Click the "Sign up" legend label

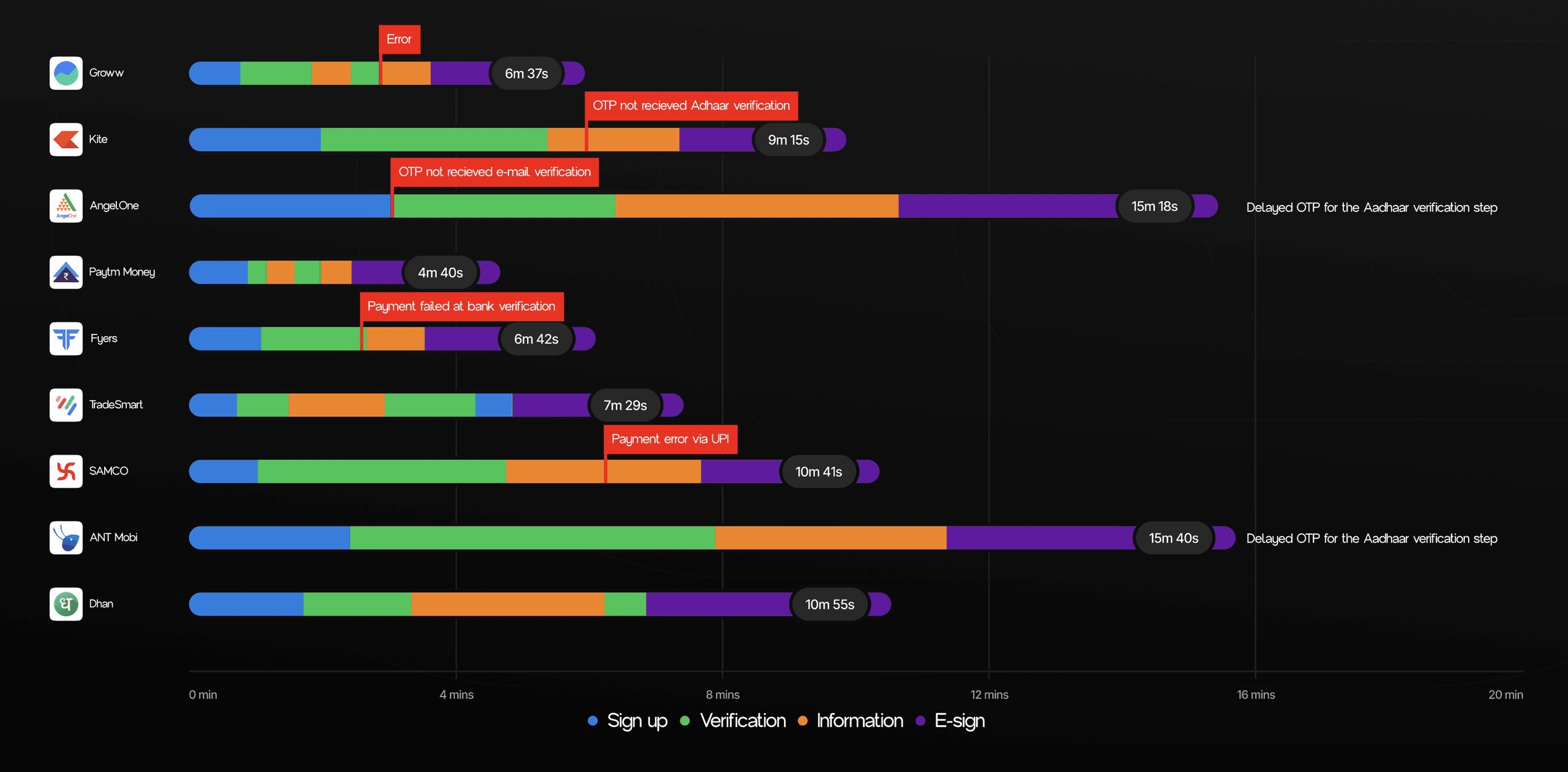[x=637, y=721]
